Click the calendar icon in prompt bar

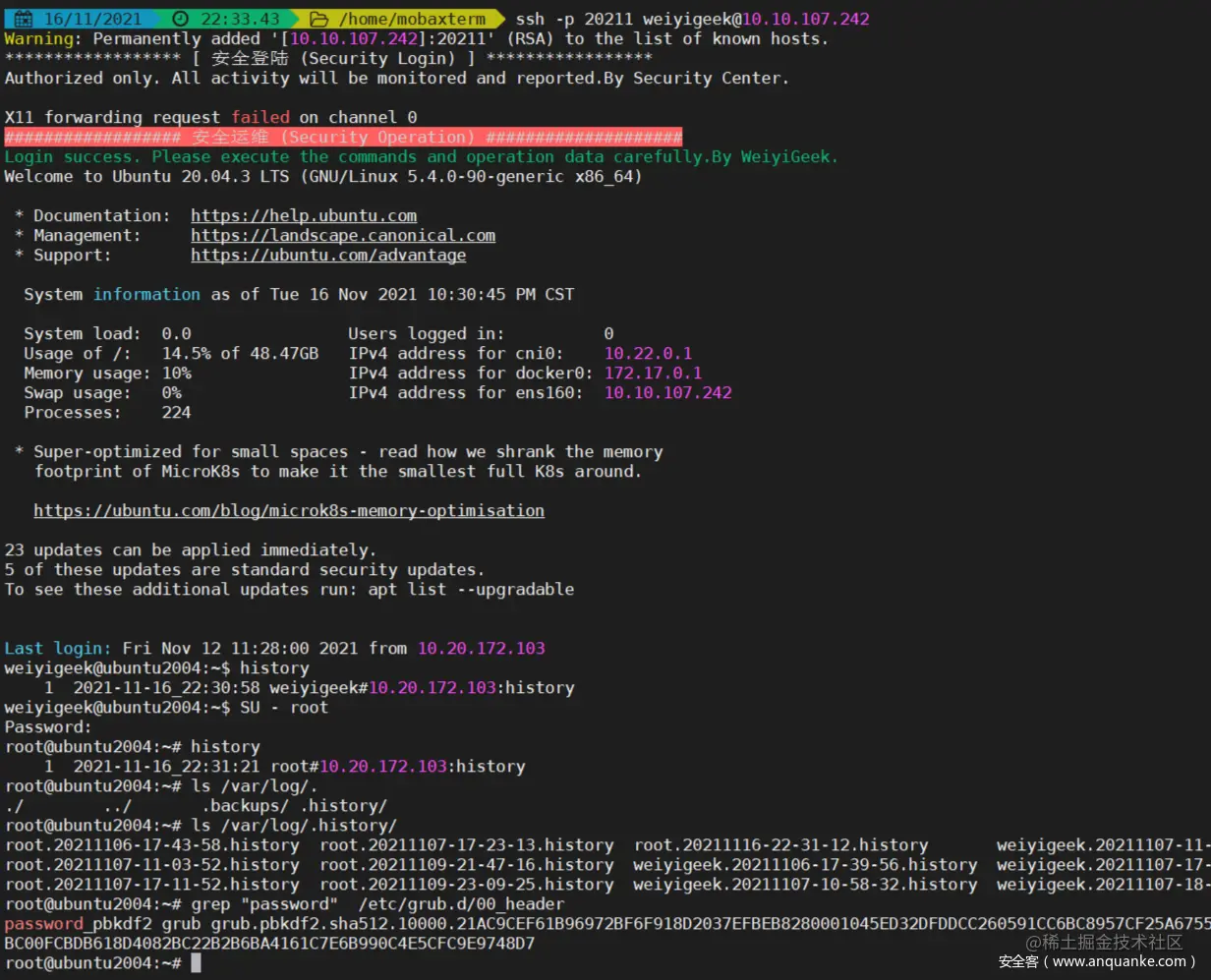[25, 19]
